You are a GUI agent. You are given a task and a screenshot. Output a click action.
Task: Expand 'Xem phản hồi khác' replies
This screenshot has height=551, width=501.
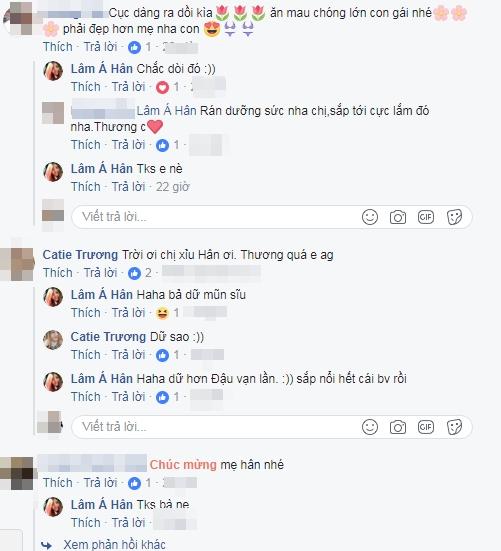point(115,545)
